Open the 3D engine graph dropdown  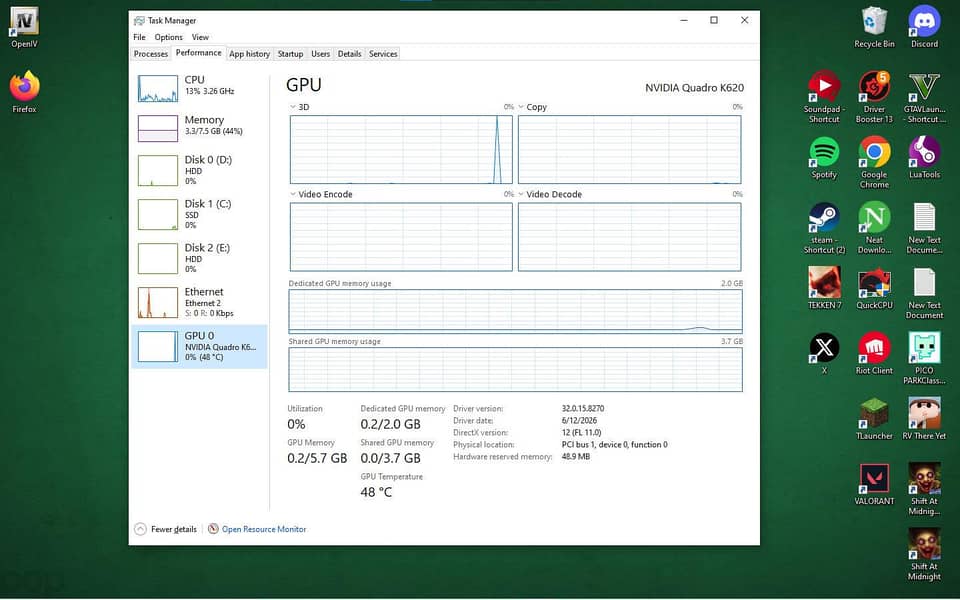pos(293,107)
